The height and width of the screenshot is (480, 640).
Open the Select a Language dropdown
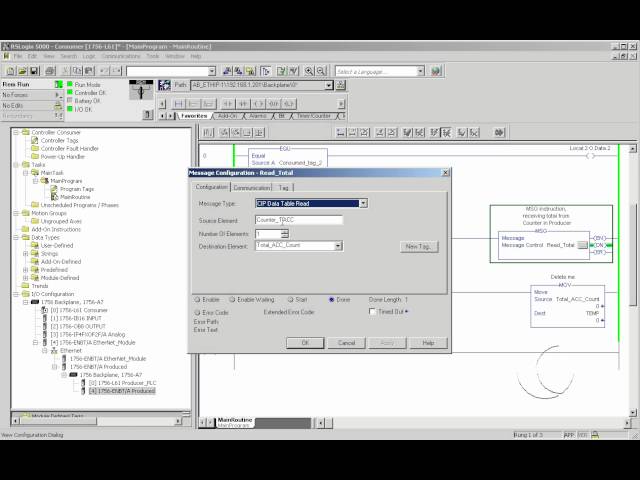(x=420, y=71)
